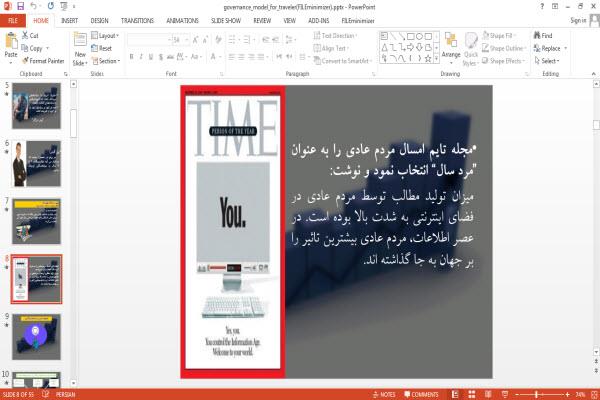Switch to the SLIDE SHOW tab
Image resolution: width=600 pixels, height=400 pixels.
(226, 21)
